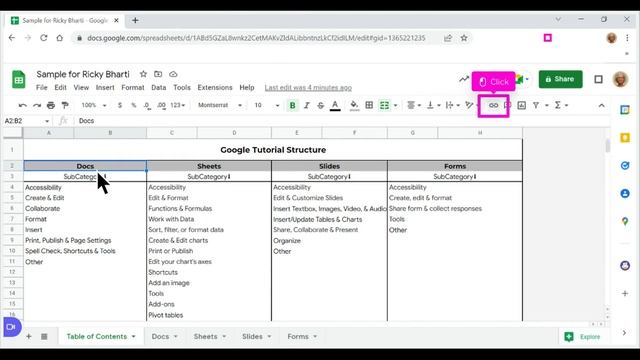Screen dimensions: 640x360
Task: Open the Format menu
Action: (x=133, y=87)
